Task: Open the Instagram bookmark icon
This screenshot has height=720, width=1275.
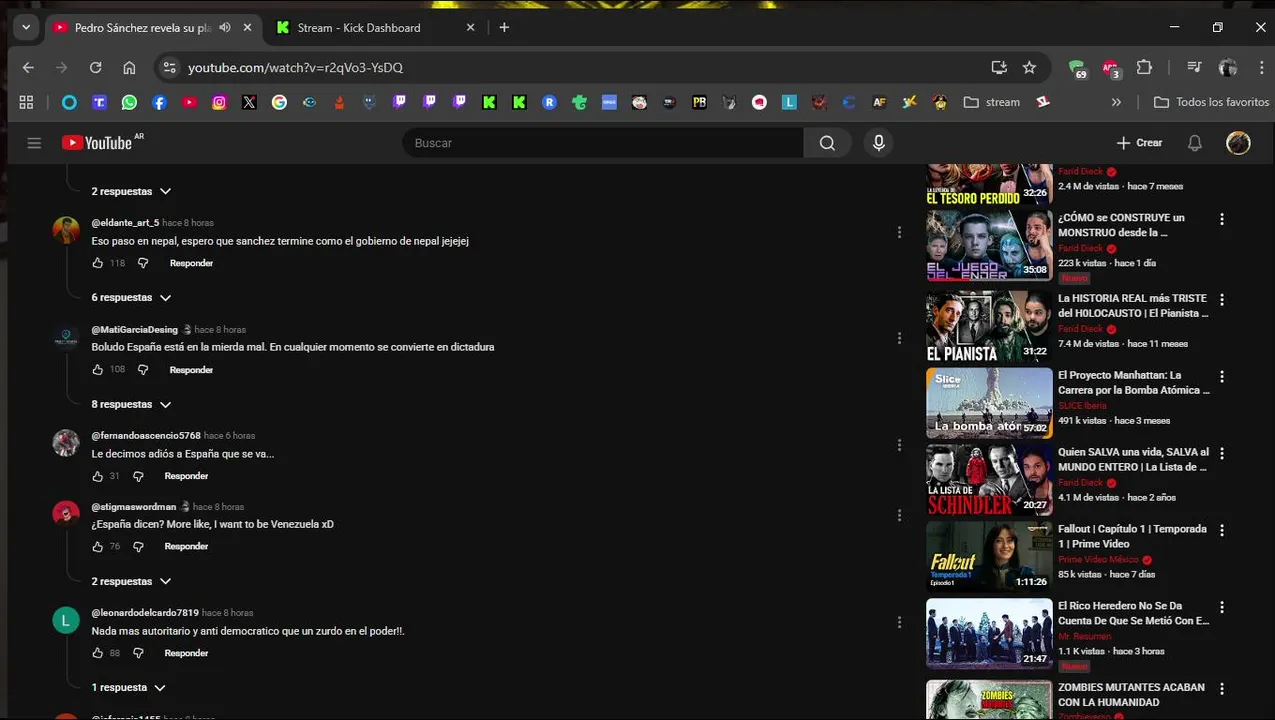Action: pyautogui.click(x=219, y=102)
